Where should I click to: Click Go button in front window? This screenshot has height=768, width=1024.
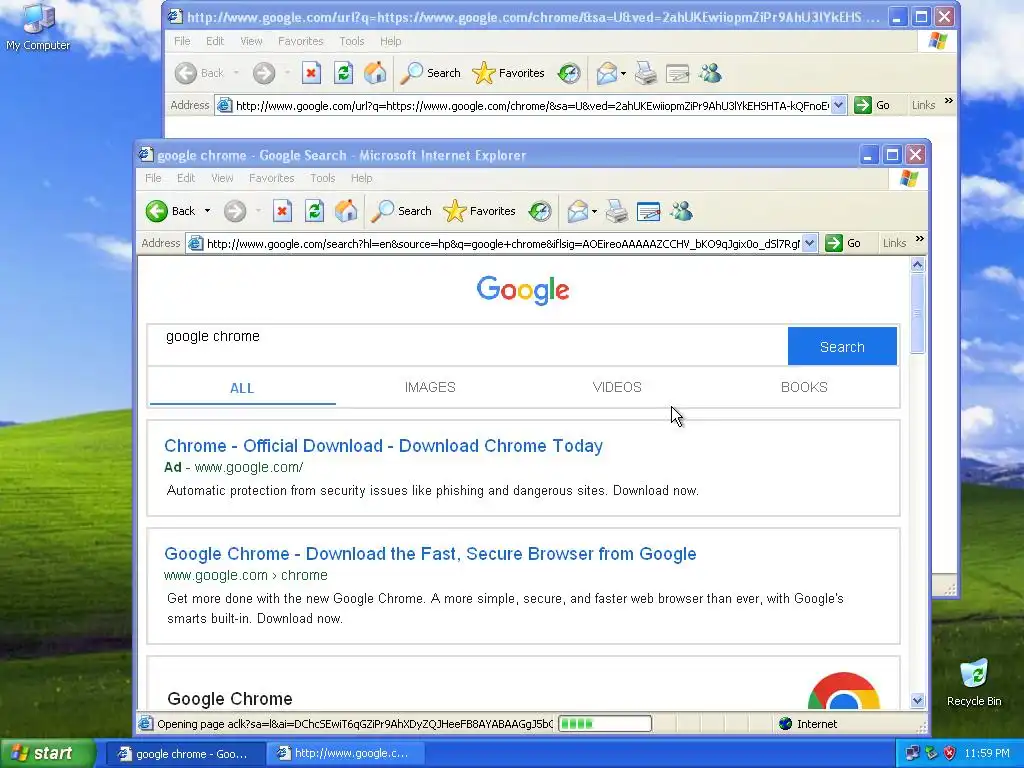click(x=843, y=244)
